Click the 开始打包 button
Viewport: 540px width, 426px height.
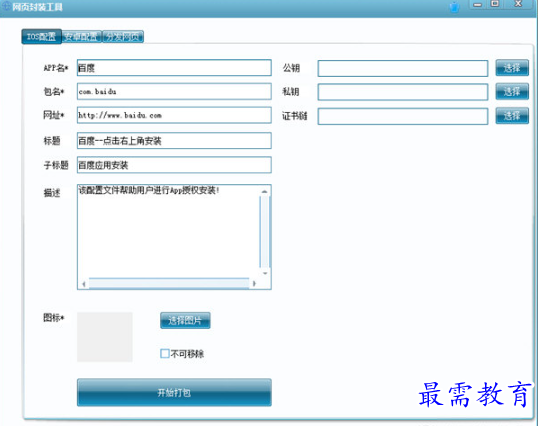click(174, 393)
